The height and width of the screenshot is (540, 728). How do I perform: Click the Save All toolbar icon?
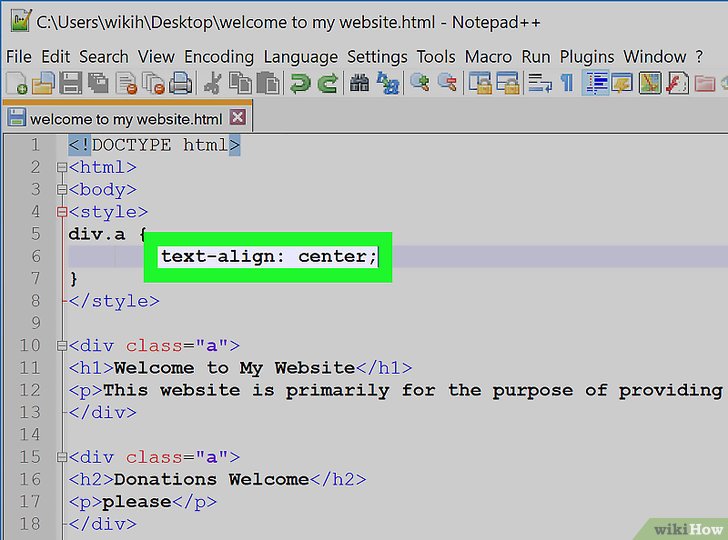point(98,84)
